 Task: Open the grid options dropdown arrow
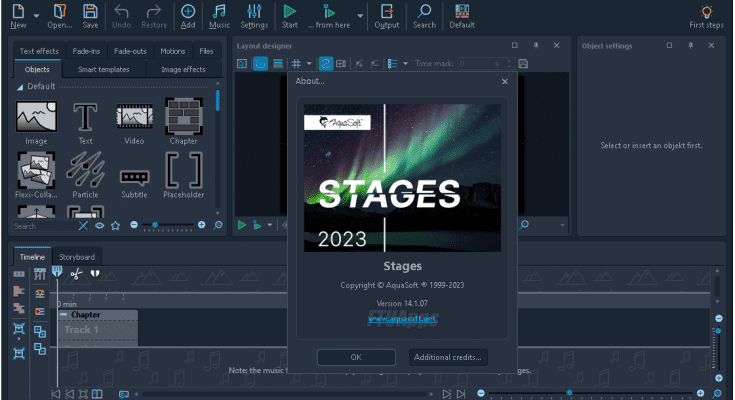(309, 63)
